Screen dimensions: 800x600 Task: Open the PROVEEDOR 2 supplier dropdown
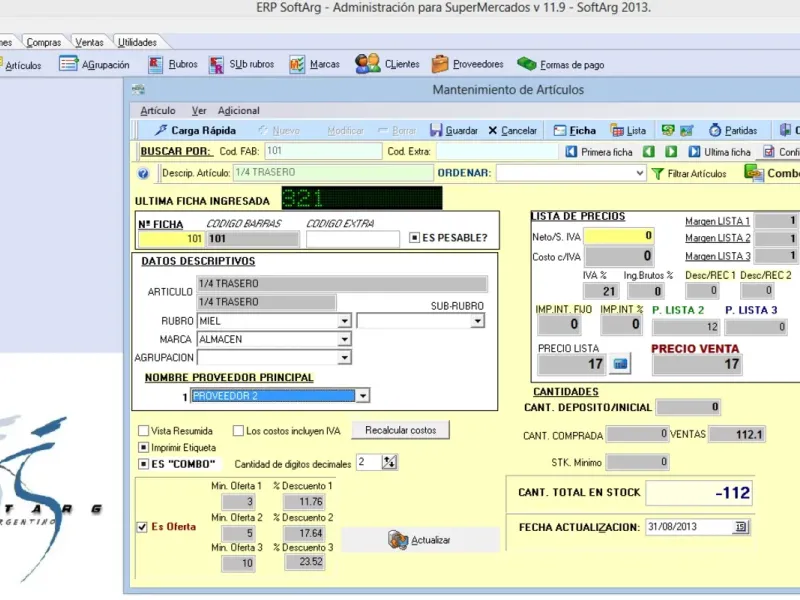point(363,395)
